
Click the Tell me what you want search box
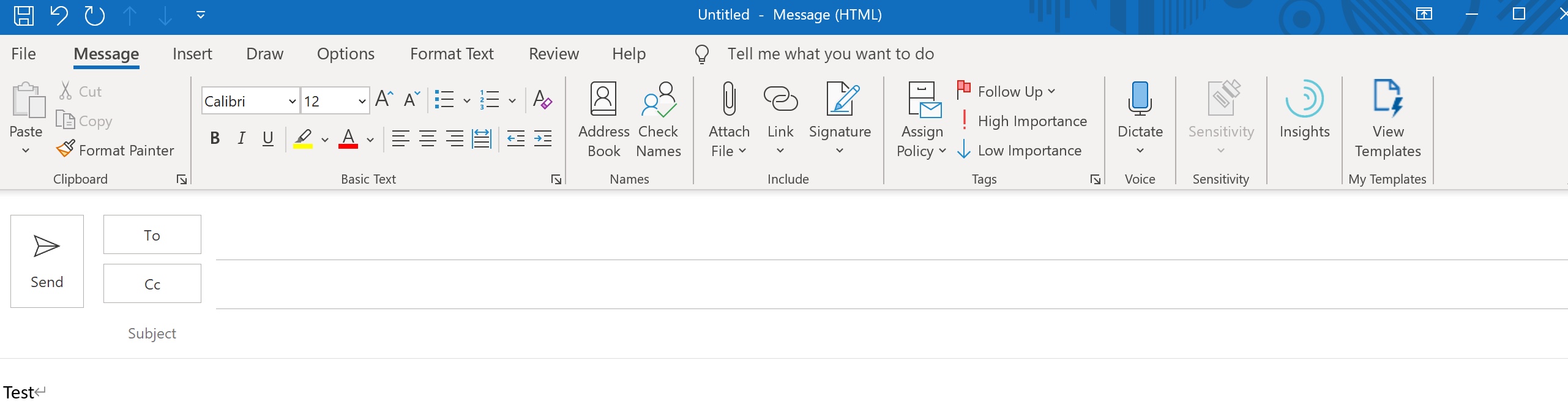point(831,54)
